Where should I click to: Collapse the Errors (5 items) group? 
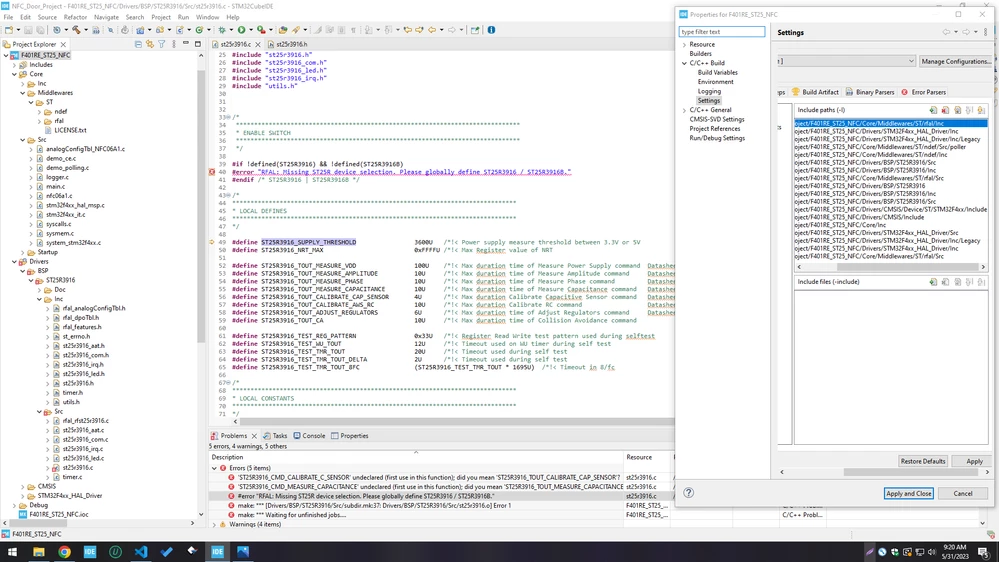point(215,468)
